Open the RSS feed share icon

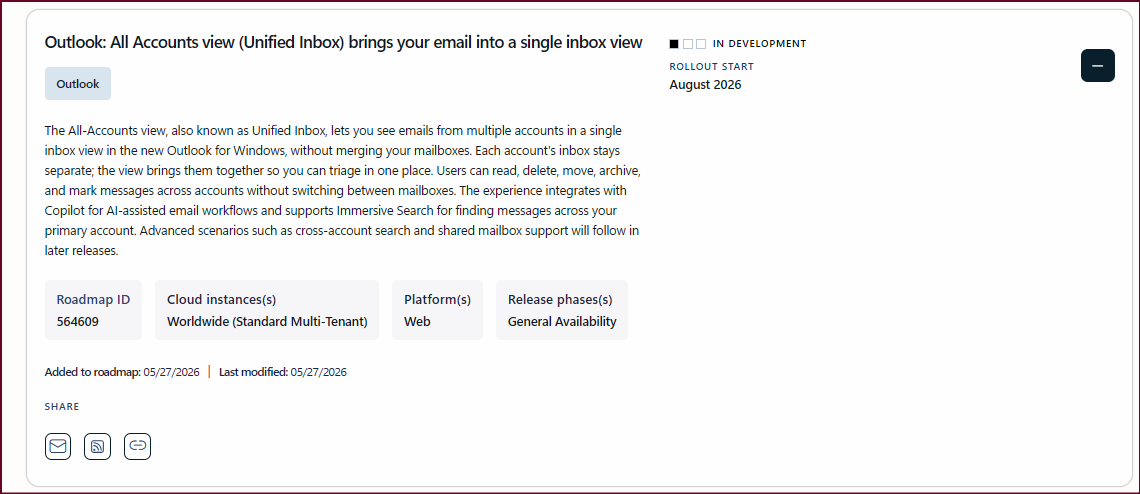[97, 446]
